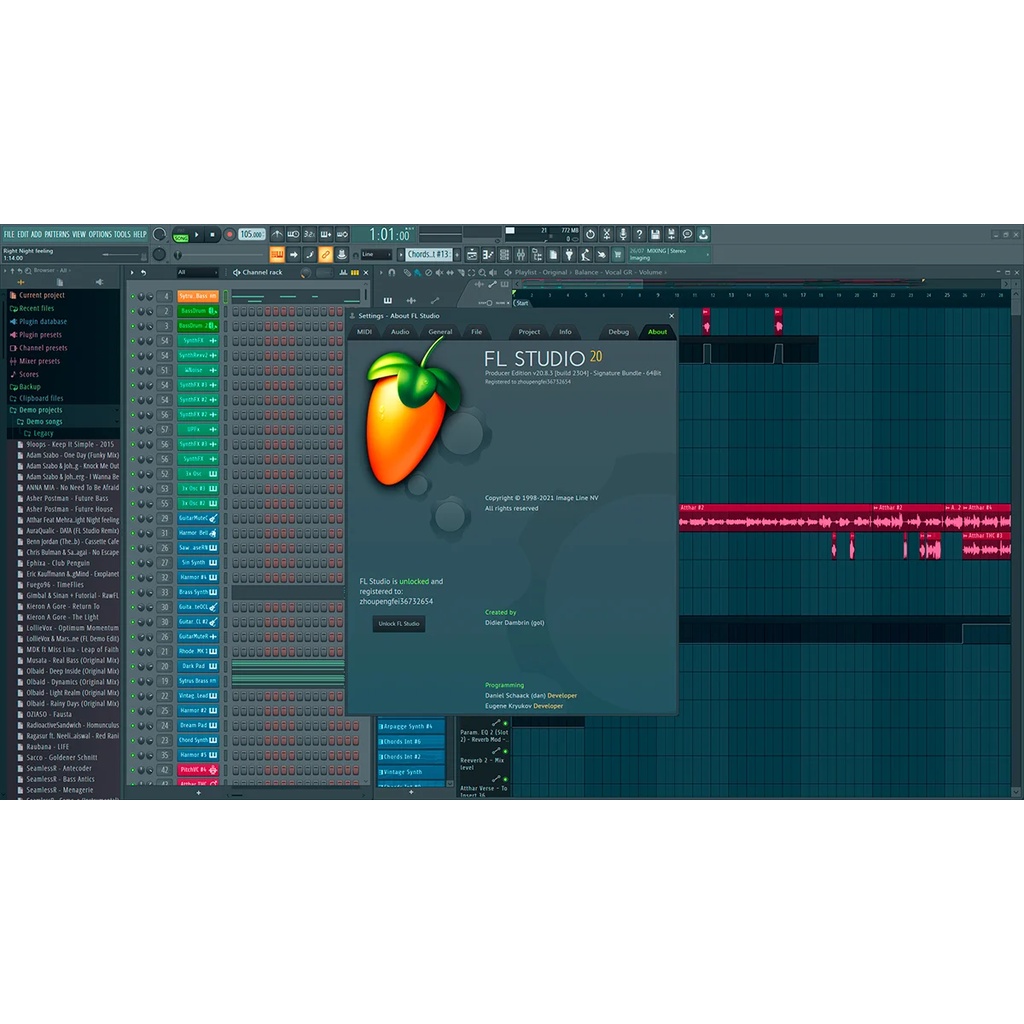Screen dimensions: 1024x1024
Task: Select the playlist zoom magnifier tool
Action: tap(482, 272)
